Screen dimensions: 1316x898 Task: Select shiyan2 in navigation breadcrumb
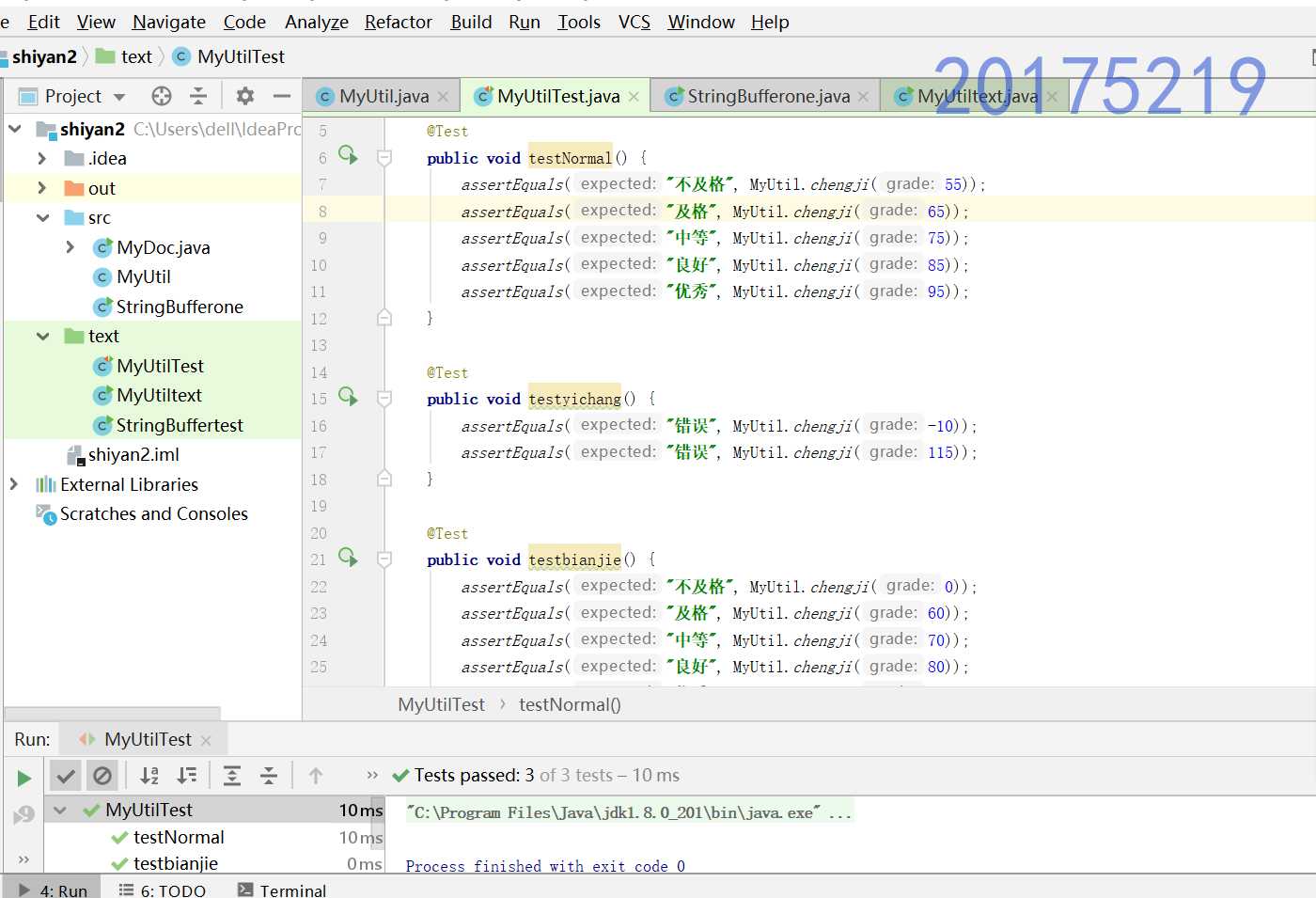tap(44, 56)
